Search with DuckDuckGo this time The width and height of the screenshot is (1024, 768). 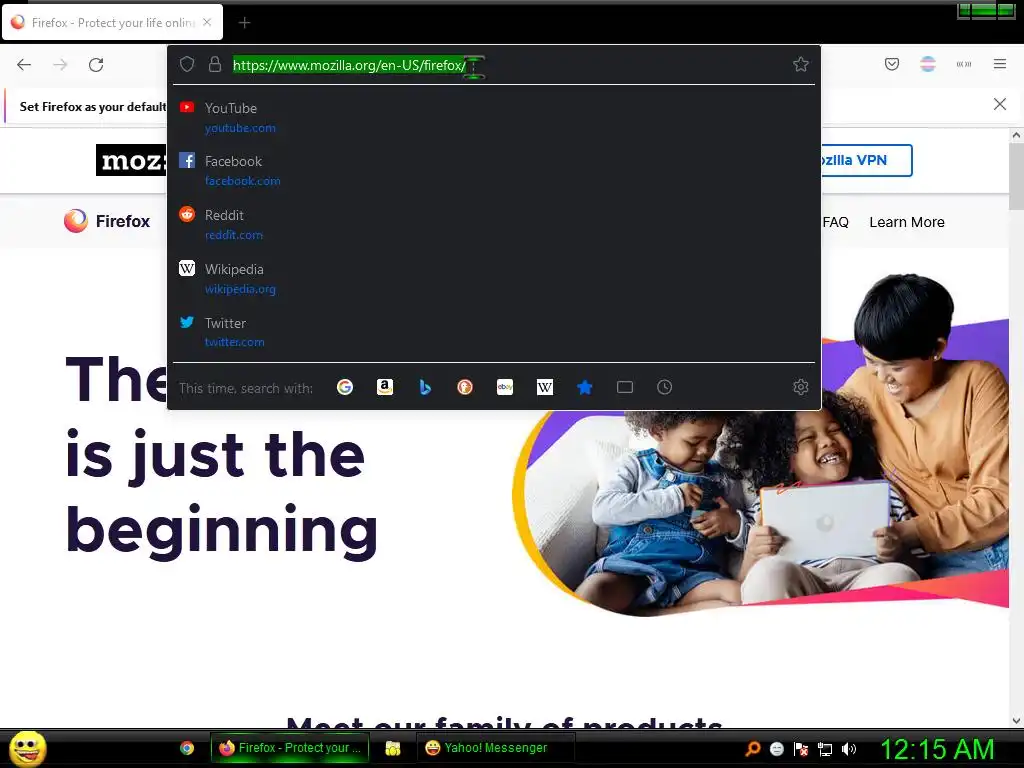465,387
